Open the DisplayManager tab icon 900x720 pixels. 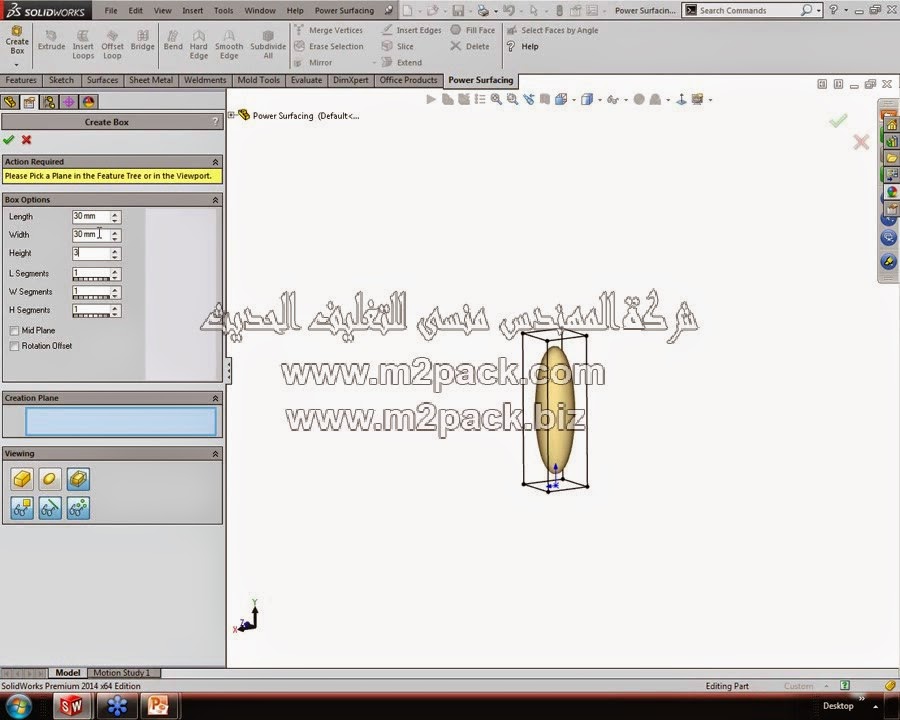(x=88, y=102)
